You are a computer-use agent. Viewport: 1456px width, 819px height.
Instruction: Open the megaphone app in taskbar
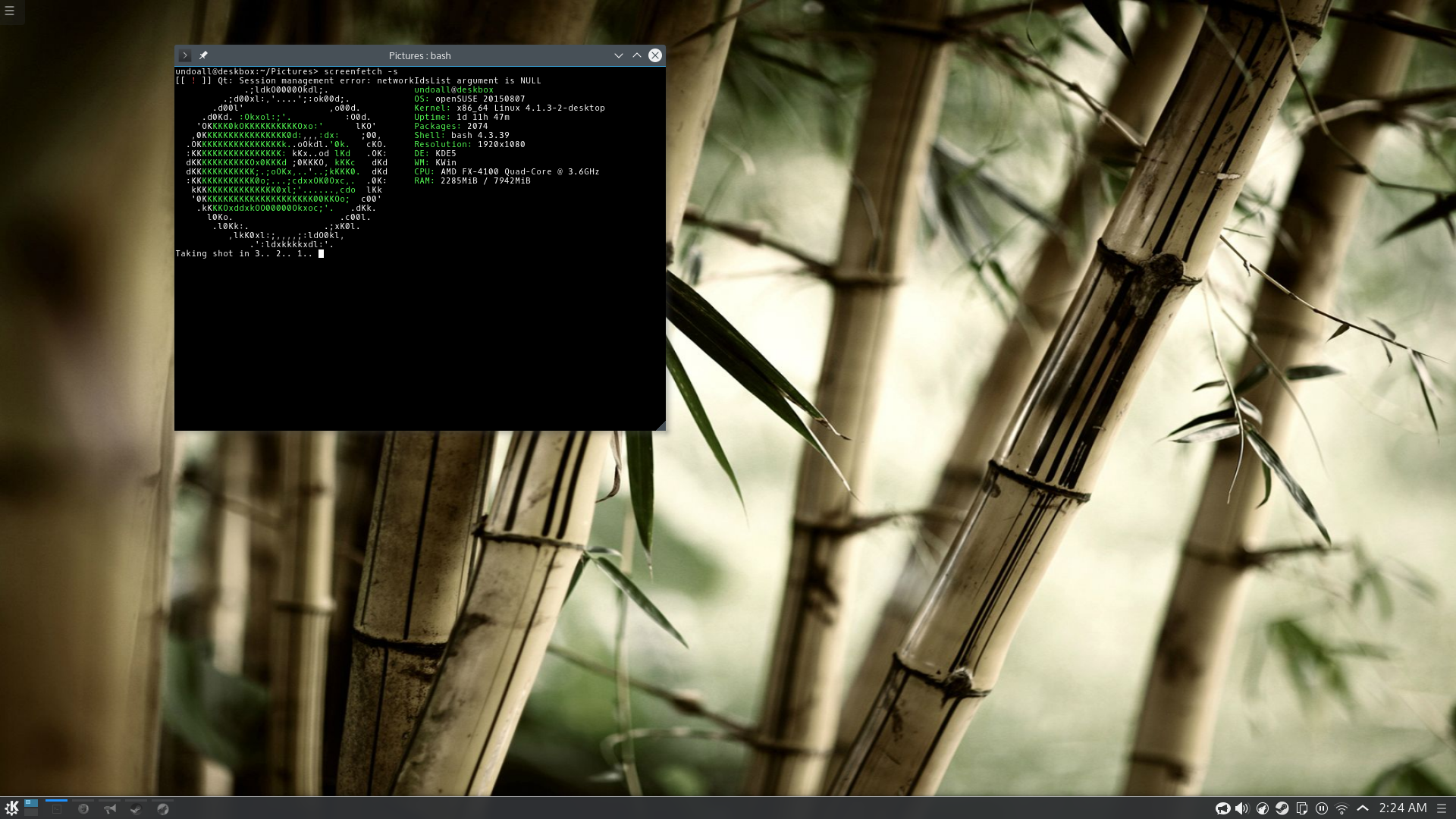(110, 809)
